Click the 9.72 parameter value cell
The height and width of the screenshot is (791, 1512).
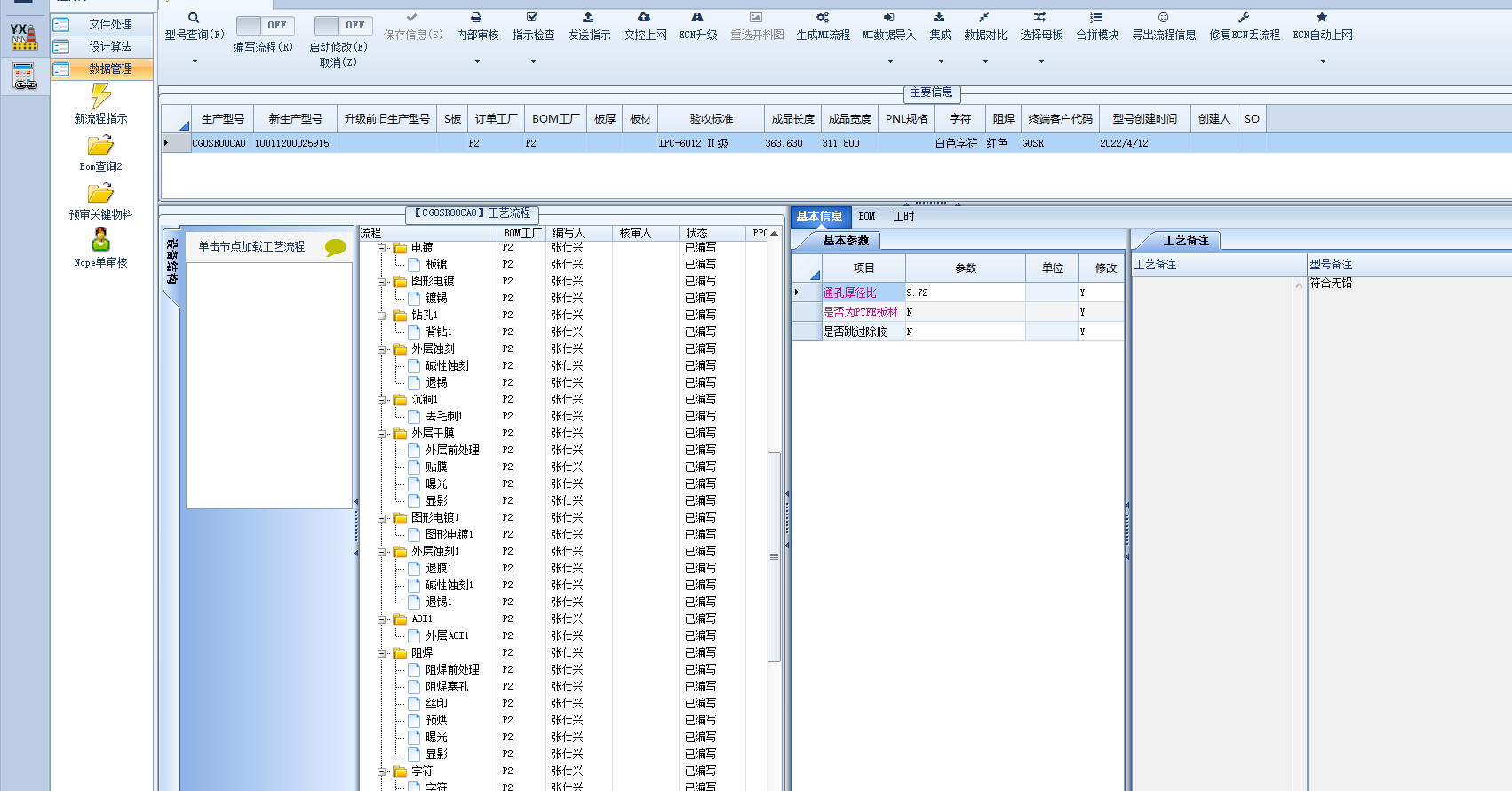(x=965, y=292)
